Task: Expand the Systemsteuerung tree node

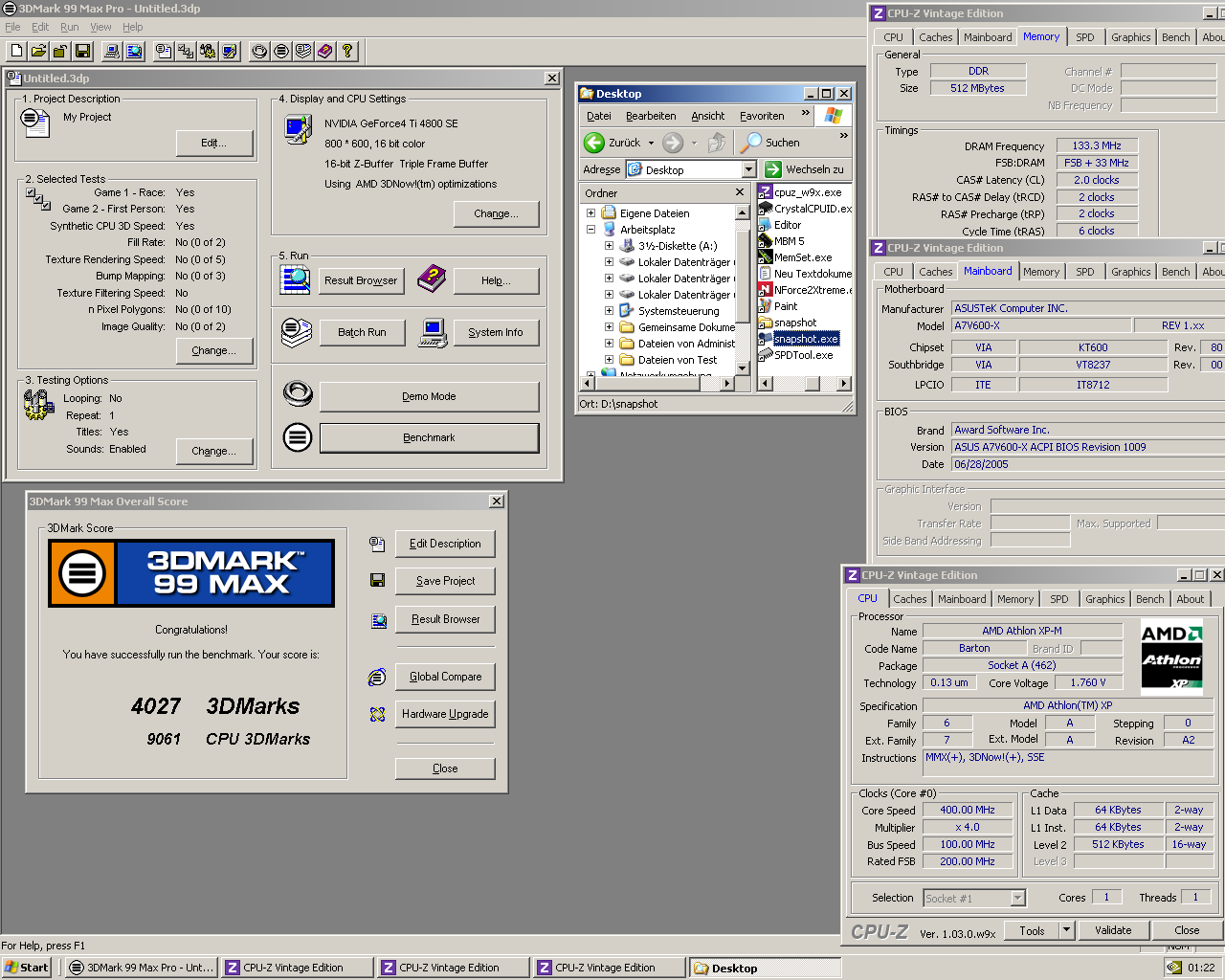Action: point(609,311)
